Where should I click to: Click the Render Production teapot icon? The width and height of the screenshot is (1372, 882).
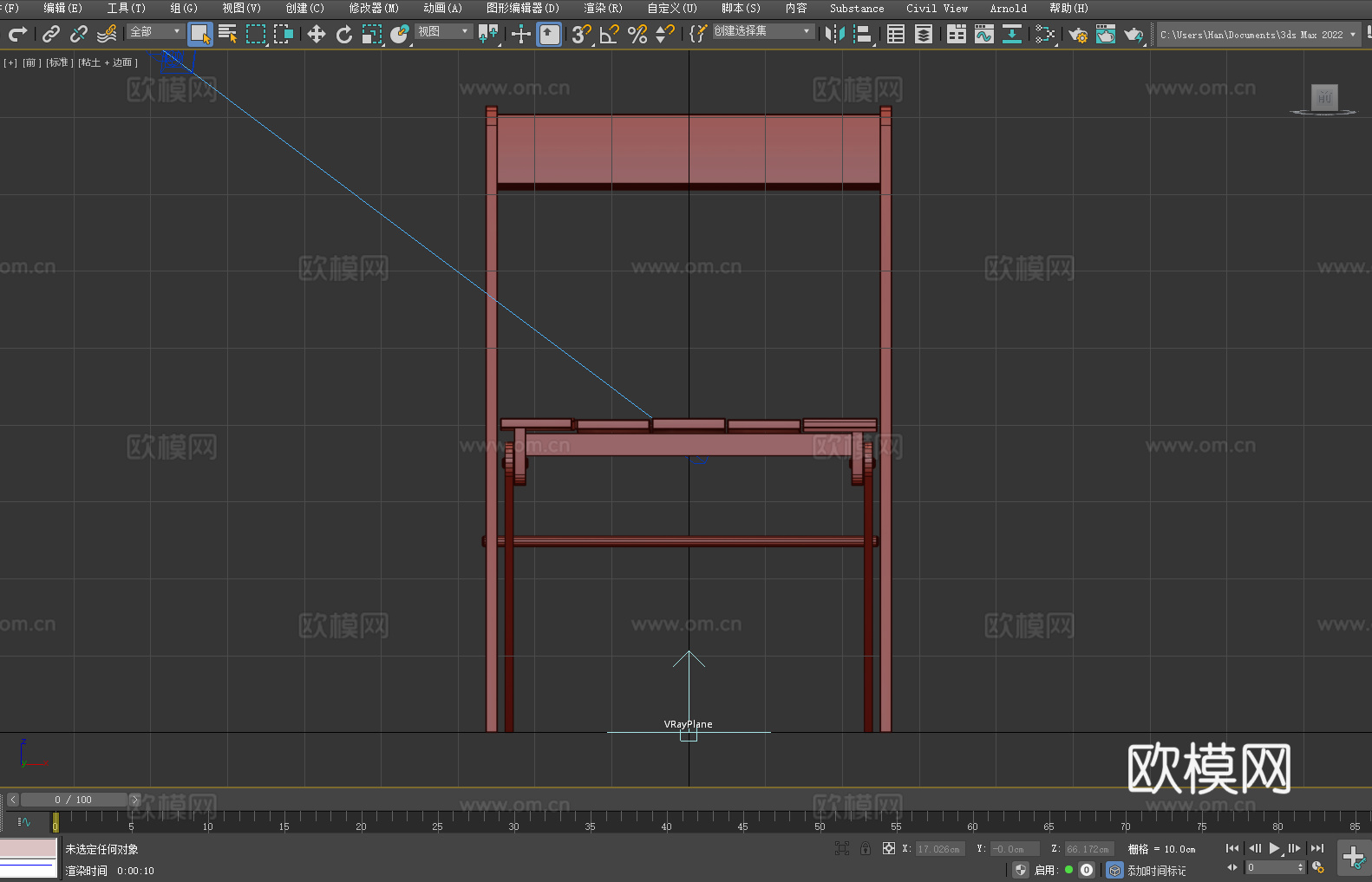coord(1134,34)
